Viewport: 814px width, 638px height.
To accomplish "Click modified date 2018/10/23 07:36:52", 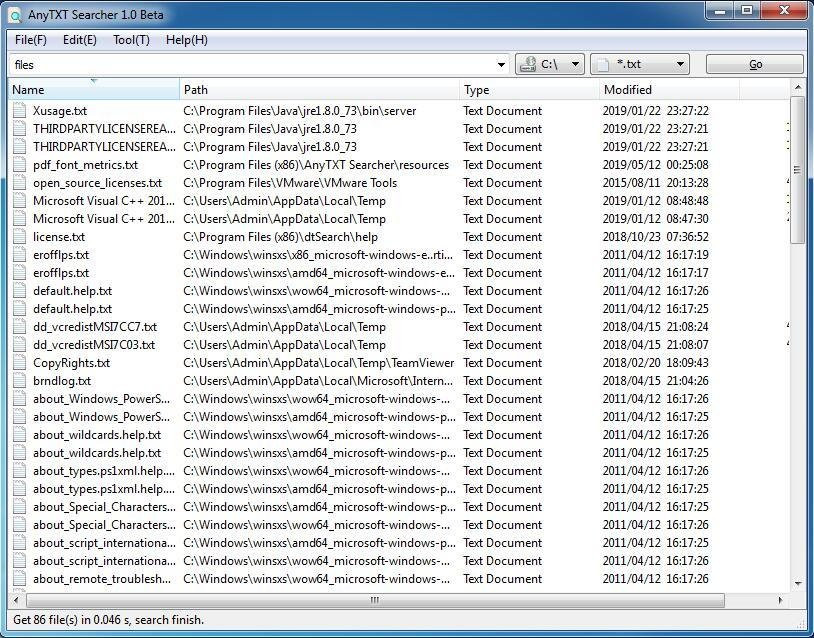I will point(655,237).
